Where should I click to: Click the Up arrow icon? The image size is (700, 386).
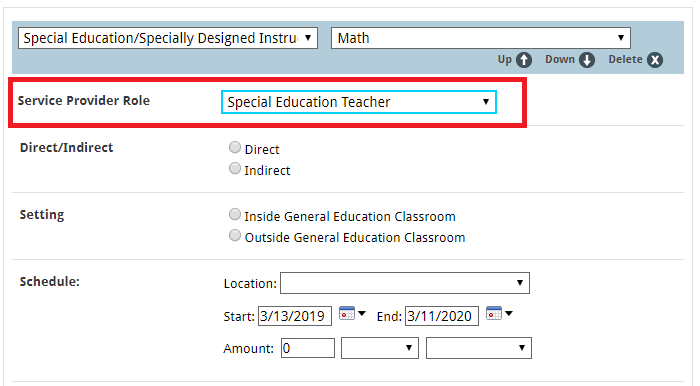pyautogui.click(x=524, y=60)
